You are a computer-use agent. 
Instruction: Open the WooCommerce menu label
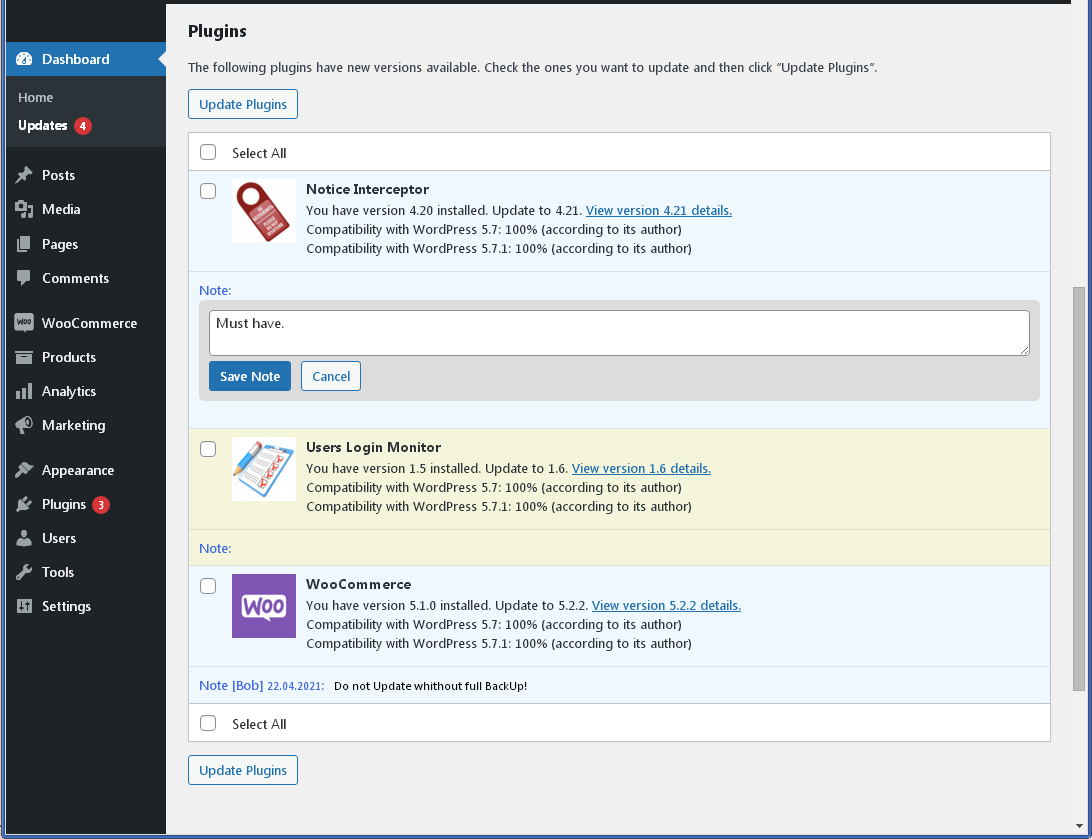89,323
